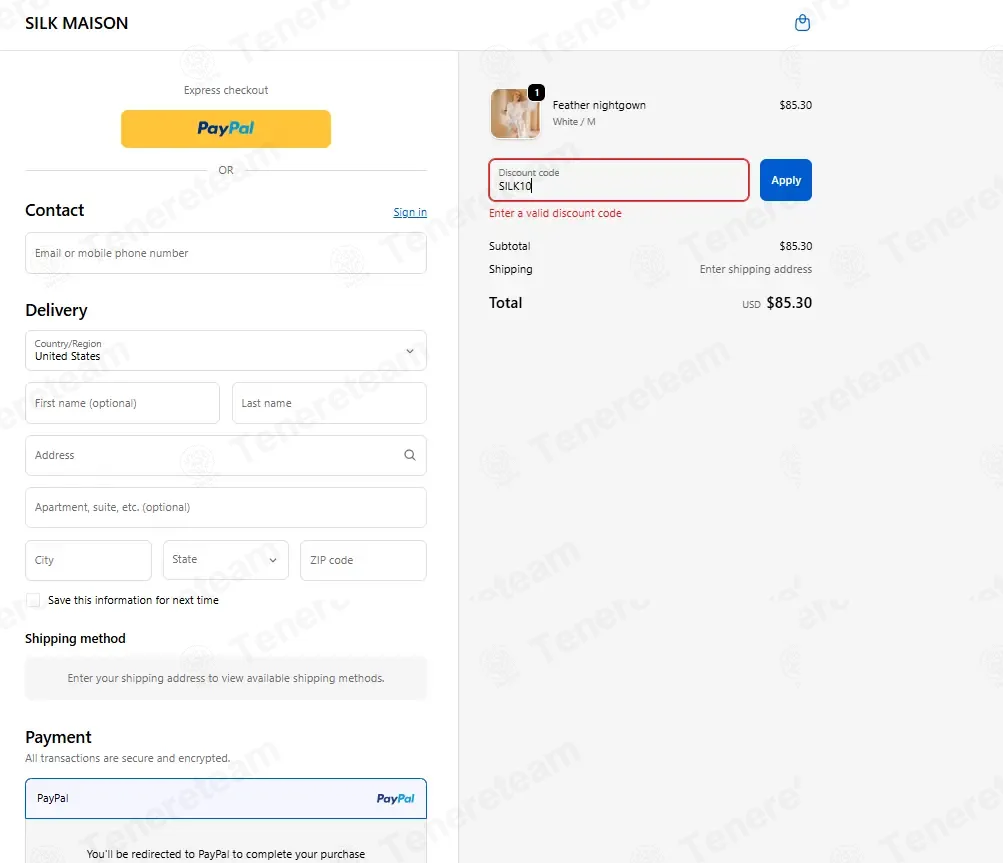1003x863 pixels.
Task: Click the White / M variant text
Action: [574, 122]
